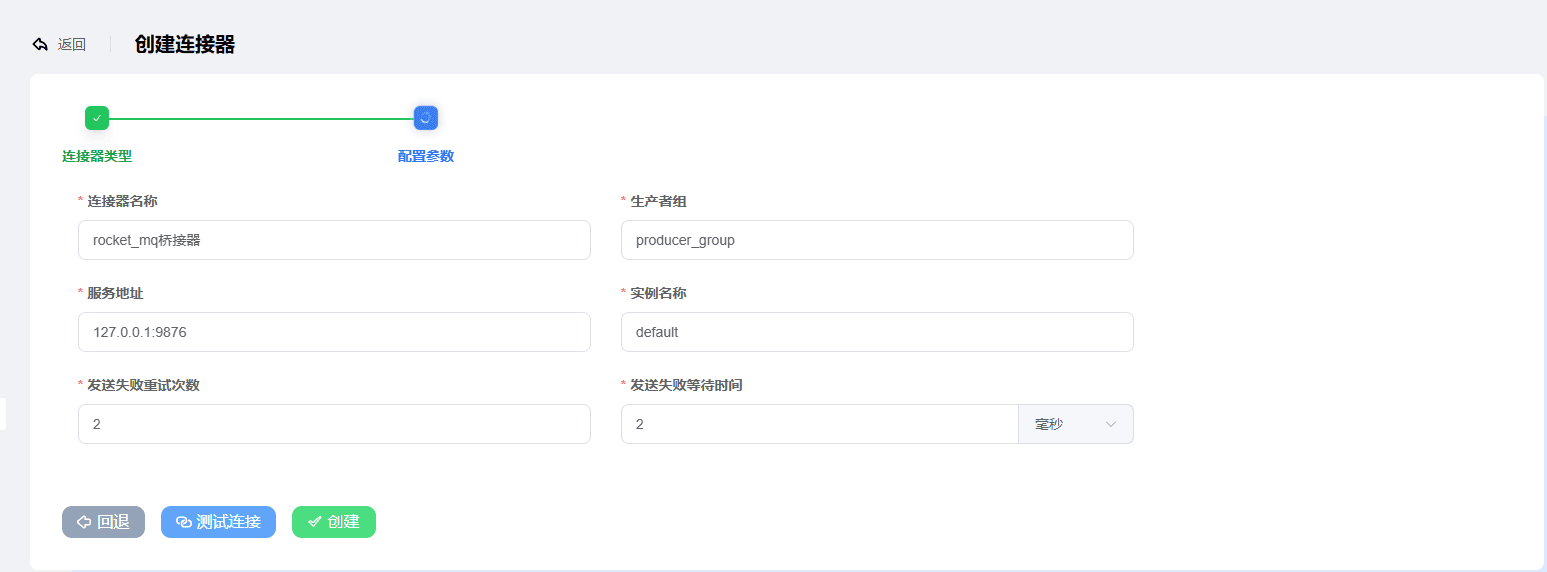
Task: Open the 毫秒 time unit dropdown
Action: tap(1076, 424)
